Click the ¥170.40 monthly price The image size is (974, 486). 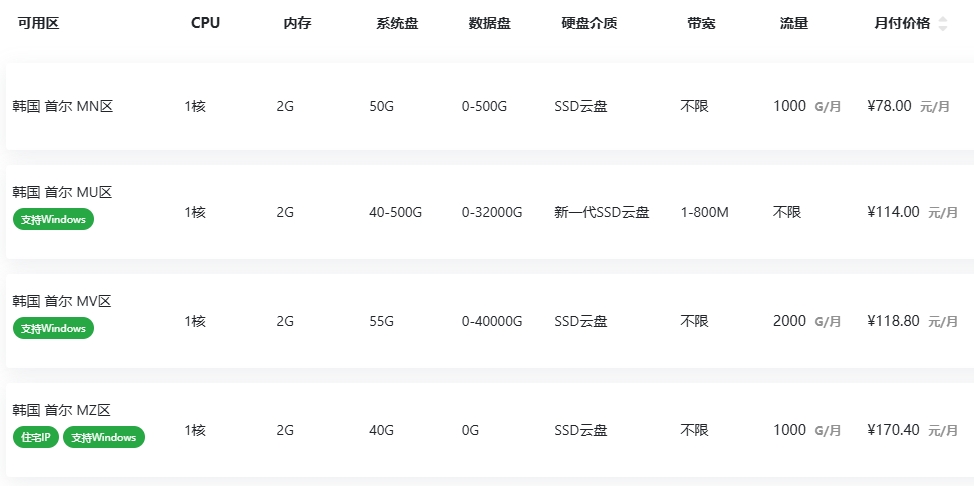click(893, 430)
